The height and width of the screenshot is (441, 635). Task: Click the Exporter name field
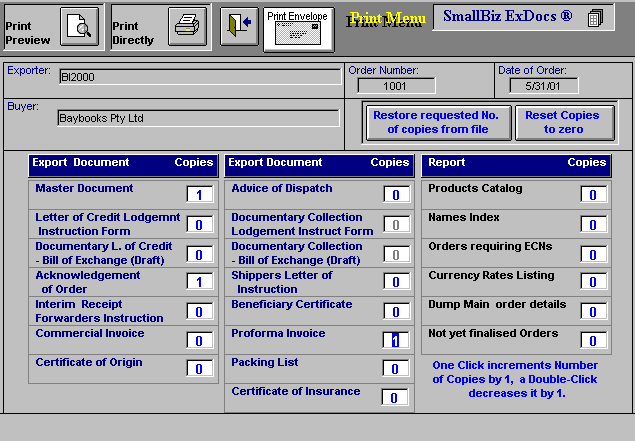[x=198, y=77]
